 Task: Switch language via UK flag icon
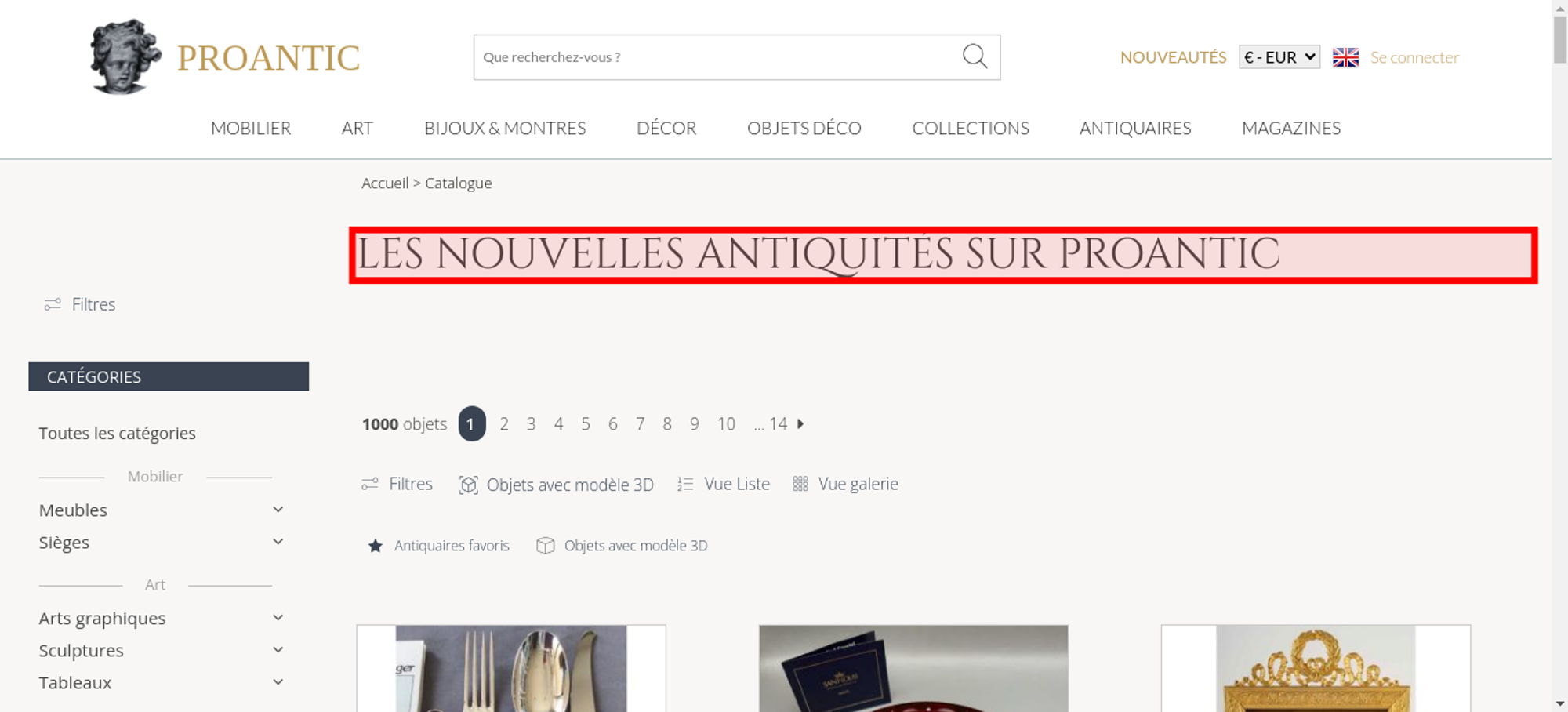(x=1345, y=57)
